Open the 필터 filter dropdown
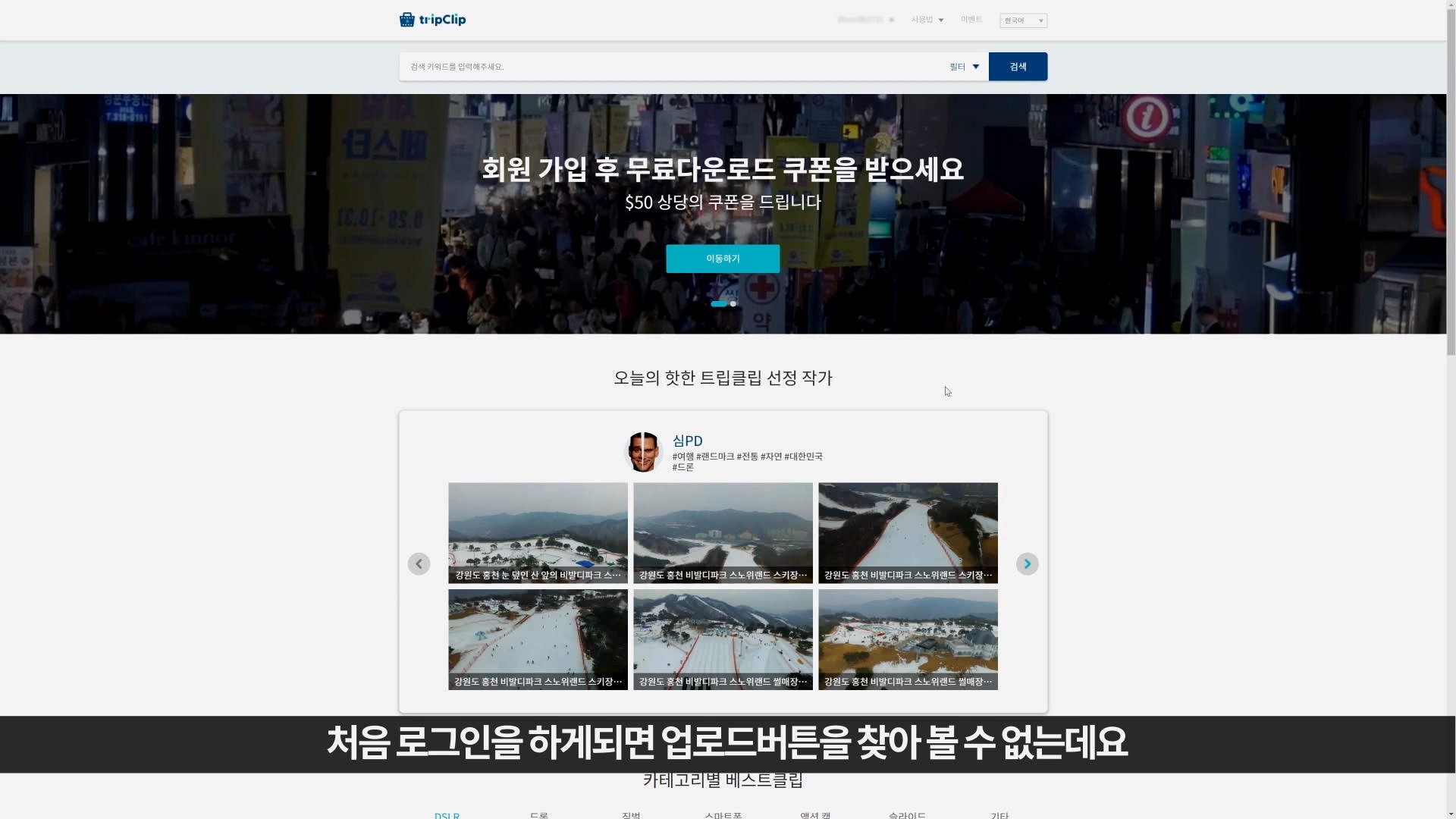The image size is (1456, 819). tap(964, 67)
